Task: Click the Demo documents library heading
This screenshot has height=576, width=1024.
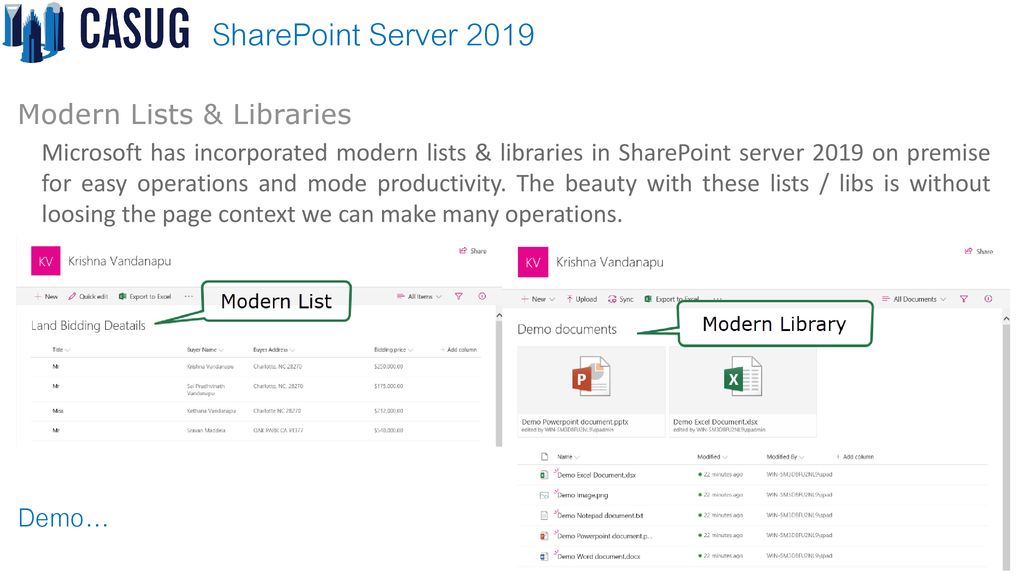Action: [x=567, y=330]
